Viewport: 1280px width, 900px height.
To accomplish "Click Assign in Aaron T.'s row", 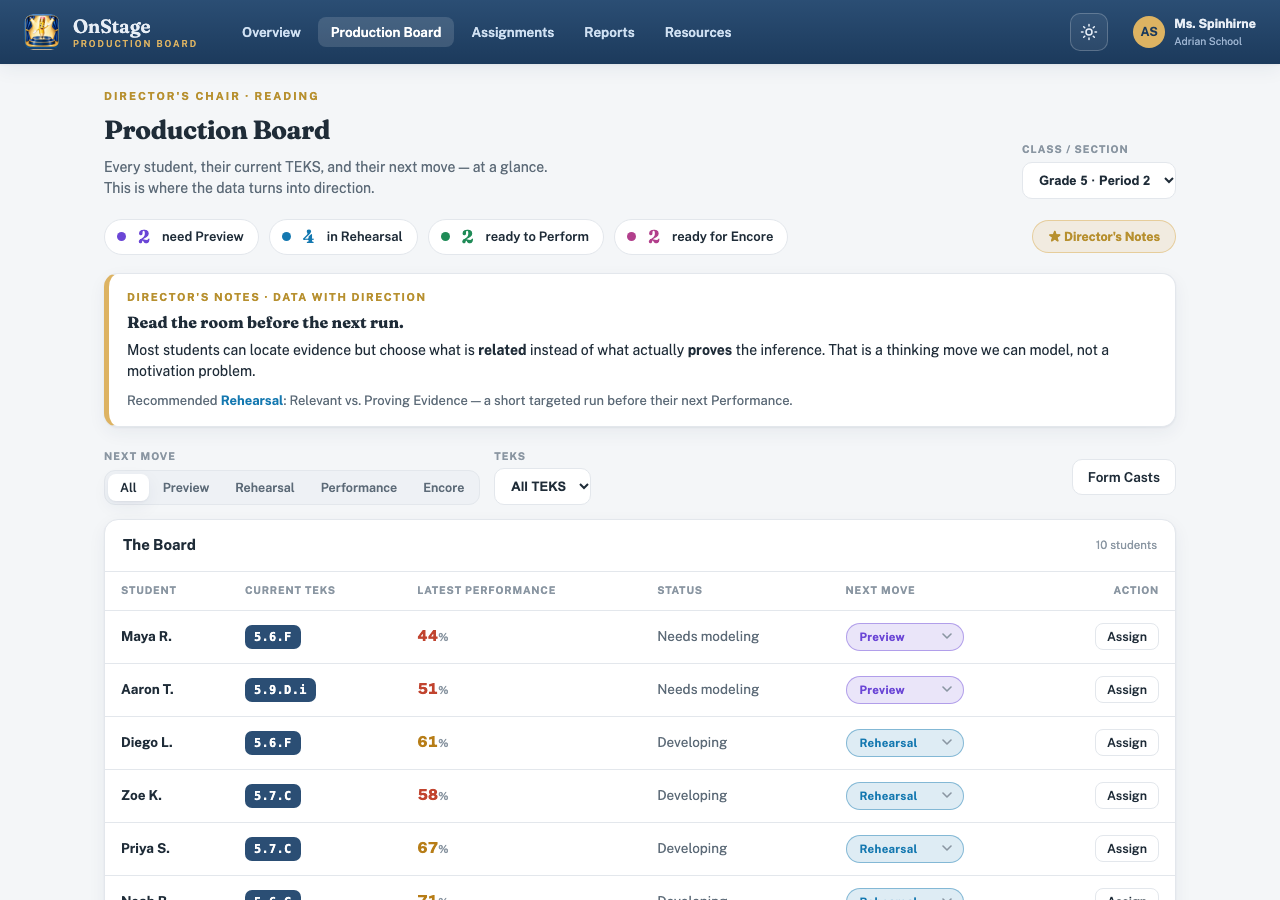I will click(1127, 690).
